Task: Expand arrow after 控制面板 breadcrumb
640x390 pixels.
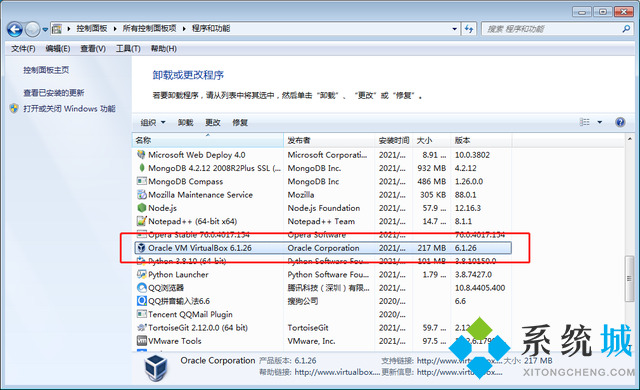Action: tap(115, 29)
